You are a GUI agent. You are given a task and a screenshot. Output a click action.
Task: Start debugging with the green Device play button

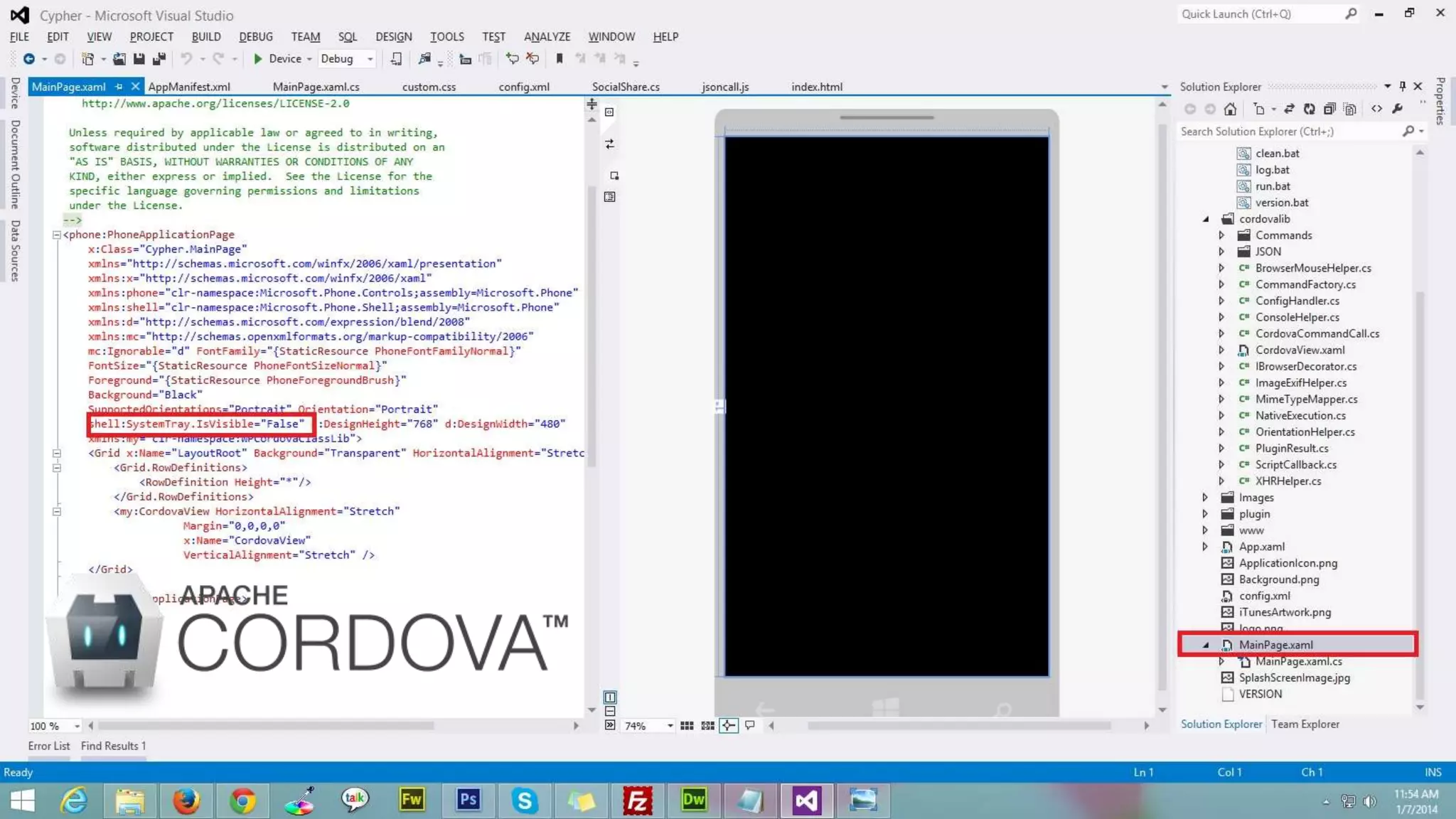258,59
